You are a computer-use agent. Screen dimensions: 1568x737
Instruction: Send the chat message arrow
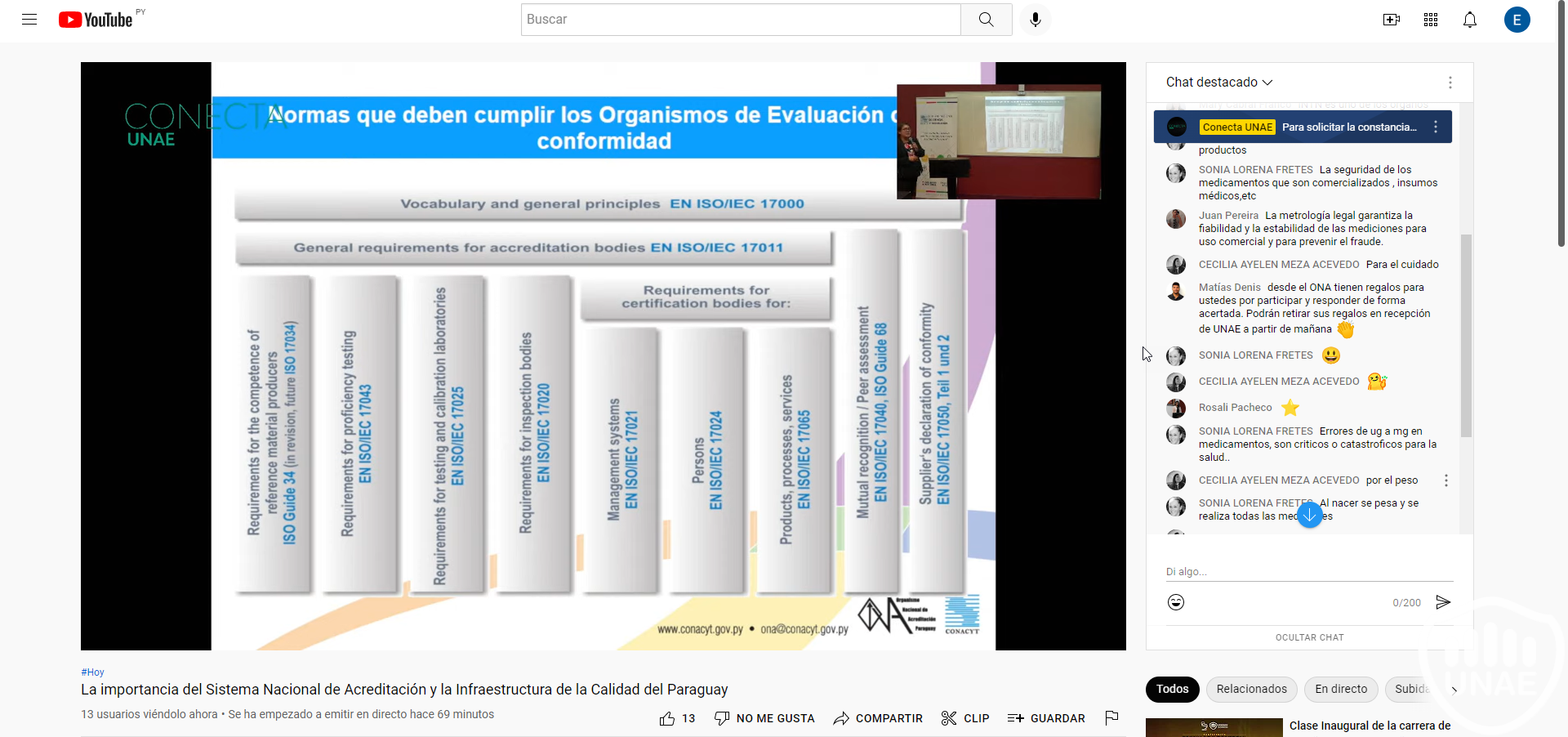pyautogui.click(x=1443, y=602)
